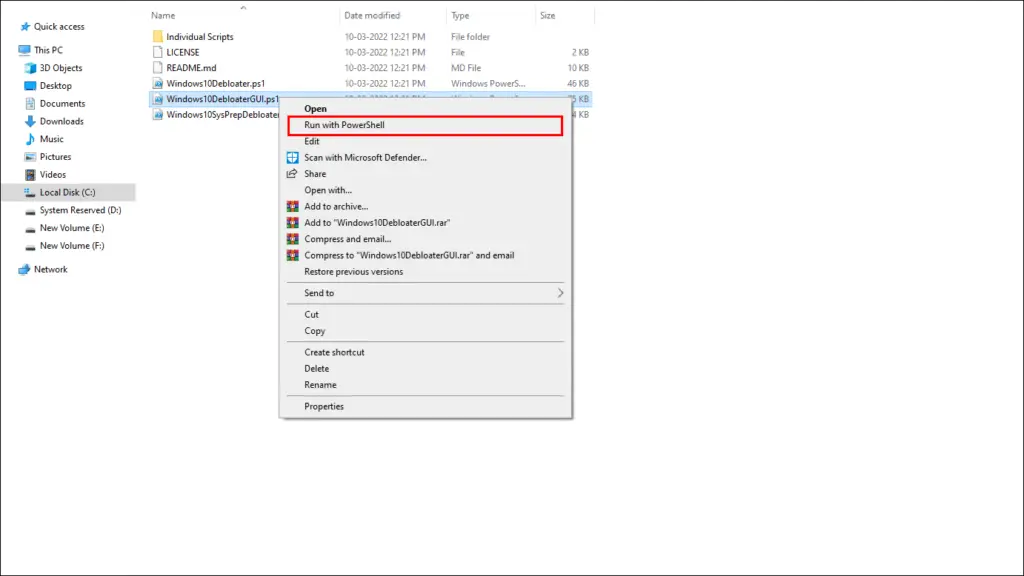The height and width of the screenshot is (576, 1024).
Task: Click the Desktop folder icon in sidebar
Action: click(30, 86)
